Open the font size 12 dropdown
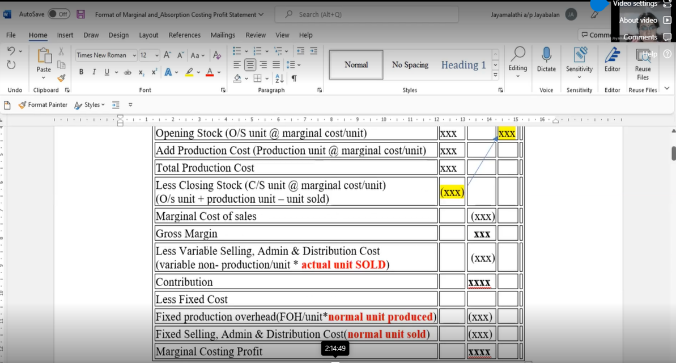Image resolution: width=676 pixels, height=363 pixels. tap(156, 56)
